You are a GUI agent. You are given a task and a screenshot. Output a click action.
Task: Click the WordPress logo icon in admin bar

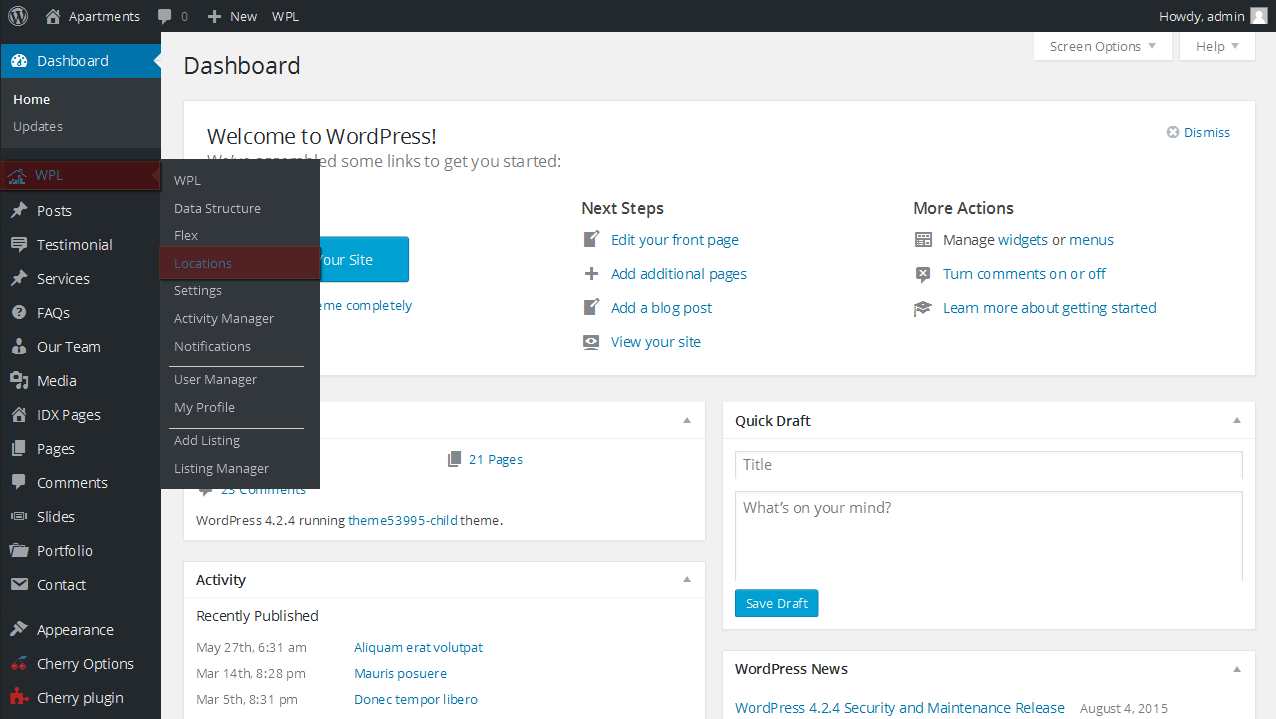click(x=18, y=16)
